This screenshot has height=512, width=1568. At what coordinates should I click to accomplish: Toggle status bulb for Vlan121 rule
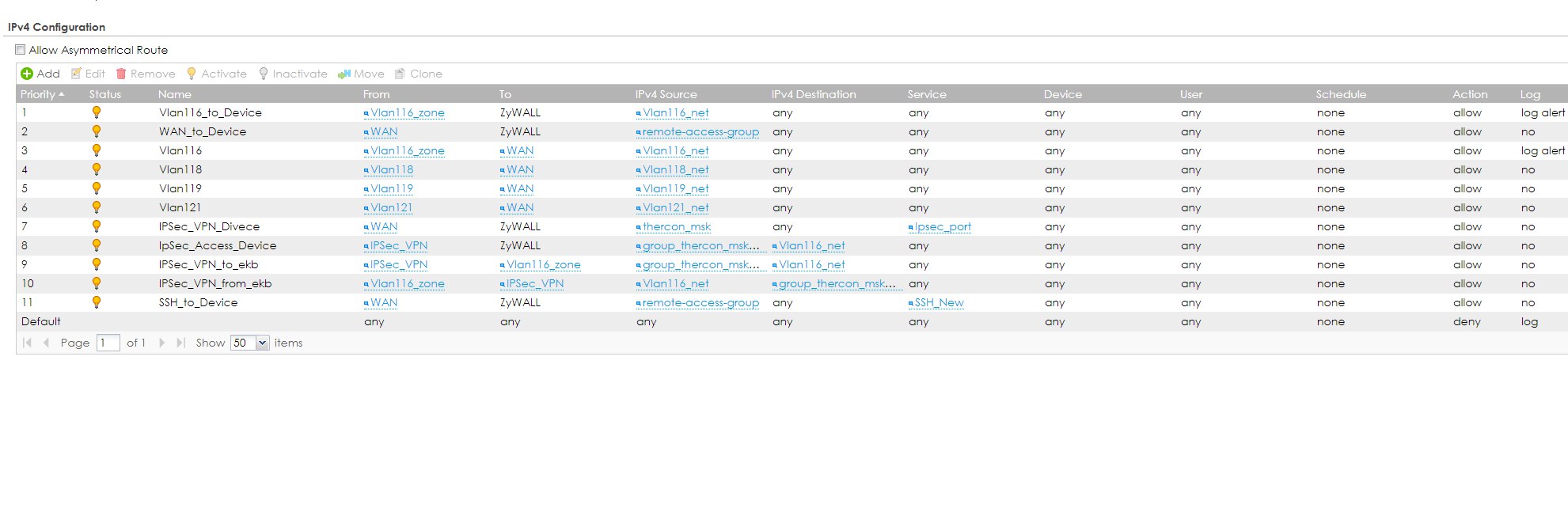pos(97,207)
